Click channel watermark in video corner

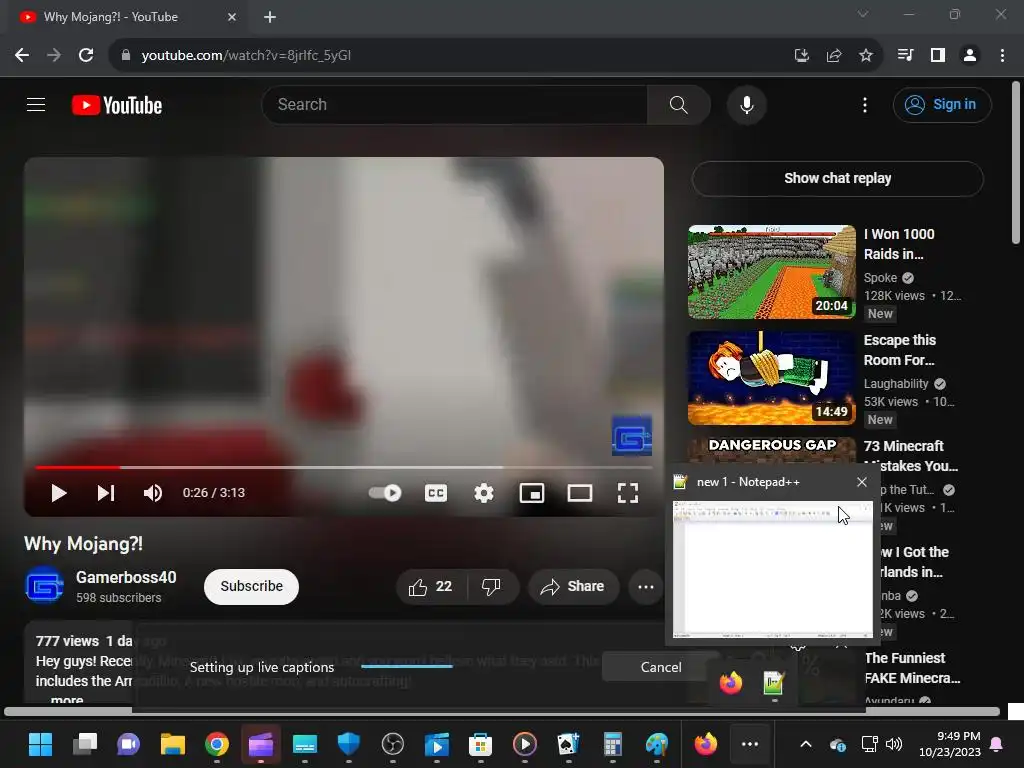coord(632,436)
